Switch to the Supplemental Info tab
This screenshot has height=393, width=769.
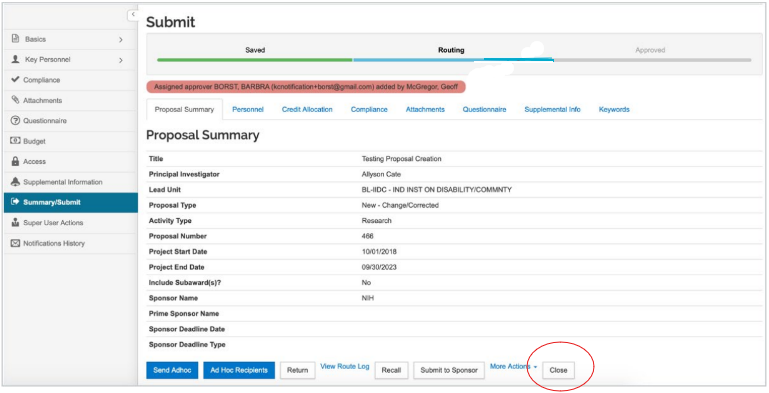click(552, 109)
